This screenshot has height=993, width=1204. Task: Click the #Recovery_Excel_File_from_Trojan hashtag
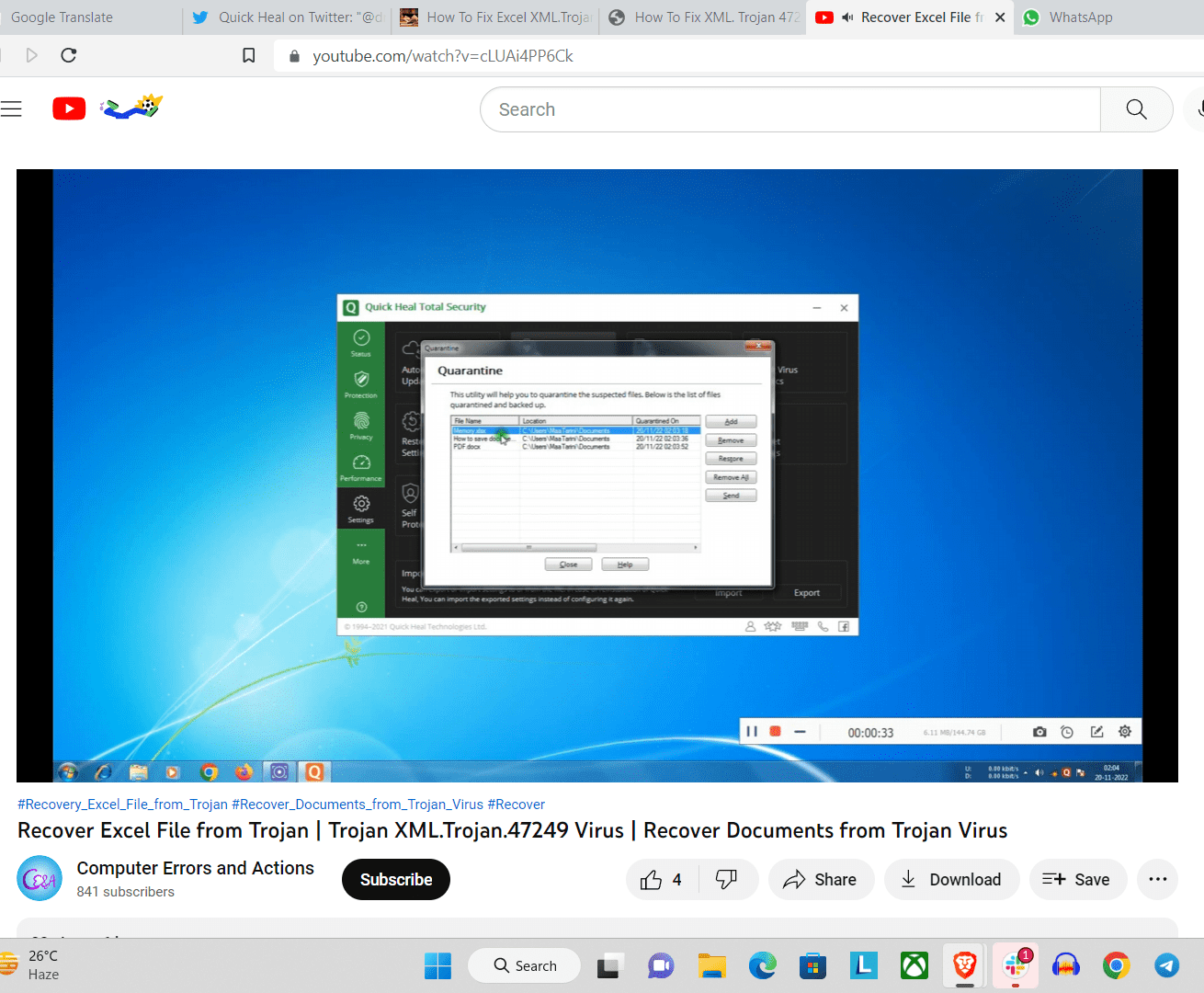[x=122, y=805]
